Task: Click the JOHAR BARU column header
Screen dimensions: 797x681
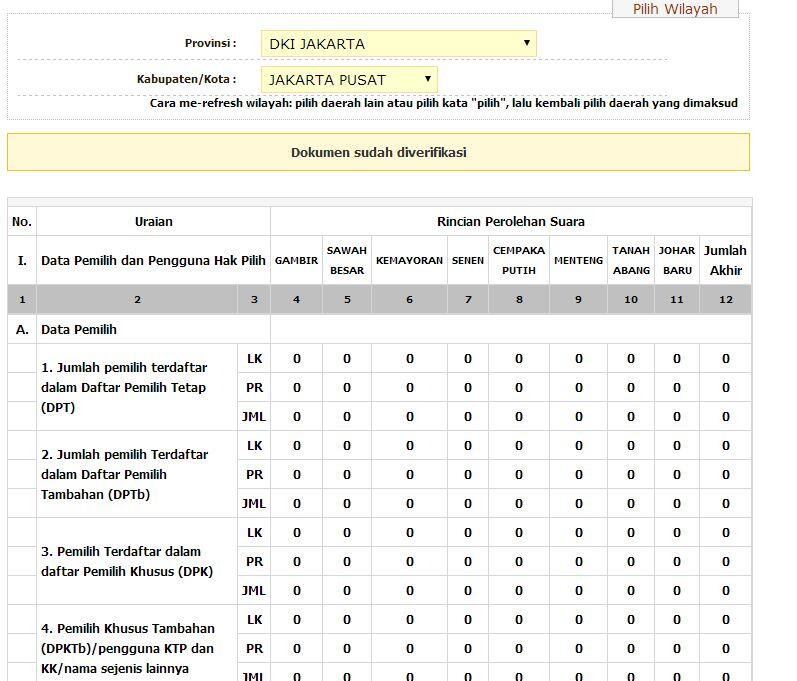Action: coord(677,260)
